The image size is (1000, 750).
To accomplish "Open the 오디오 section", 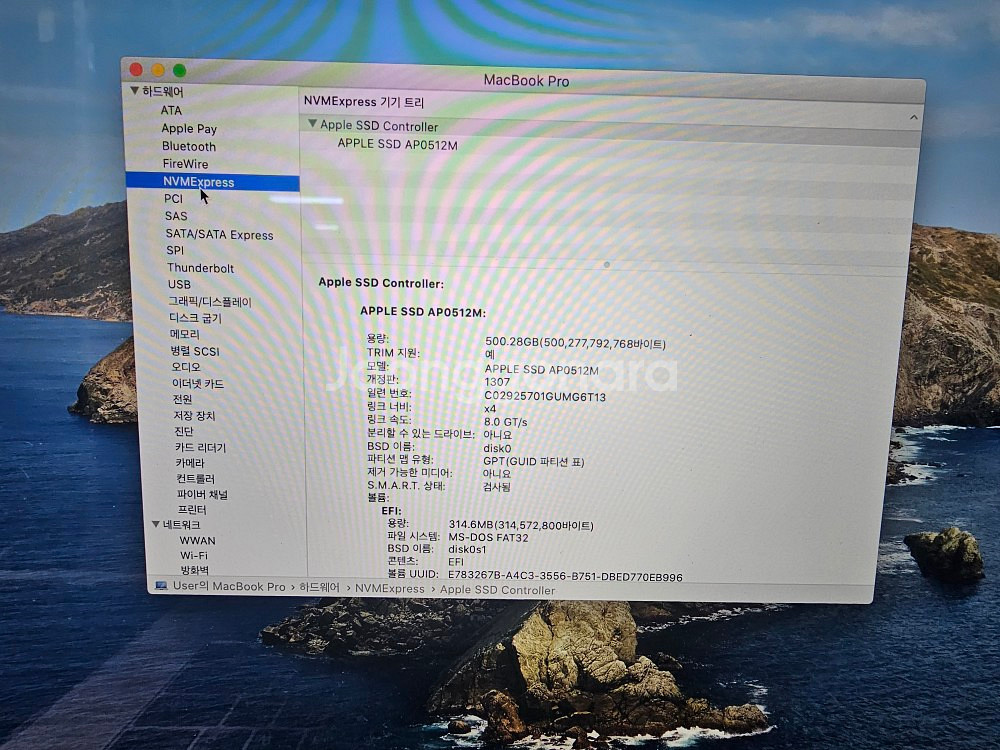I will [186, 367].
